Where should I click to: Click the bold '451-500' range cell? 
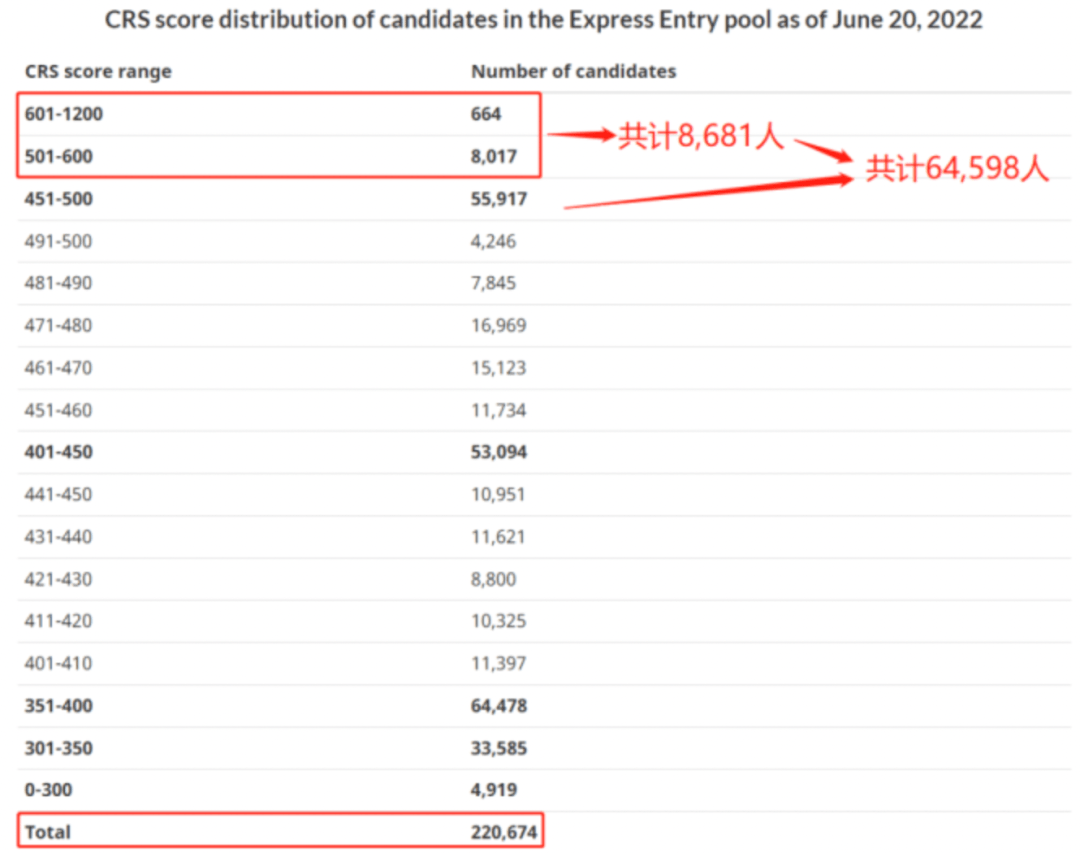click(59, 199)
